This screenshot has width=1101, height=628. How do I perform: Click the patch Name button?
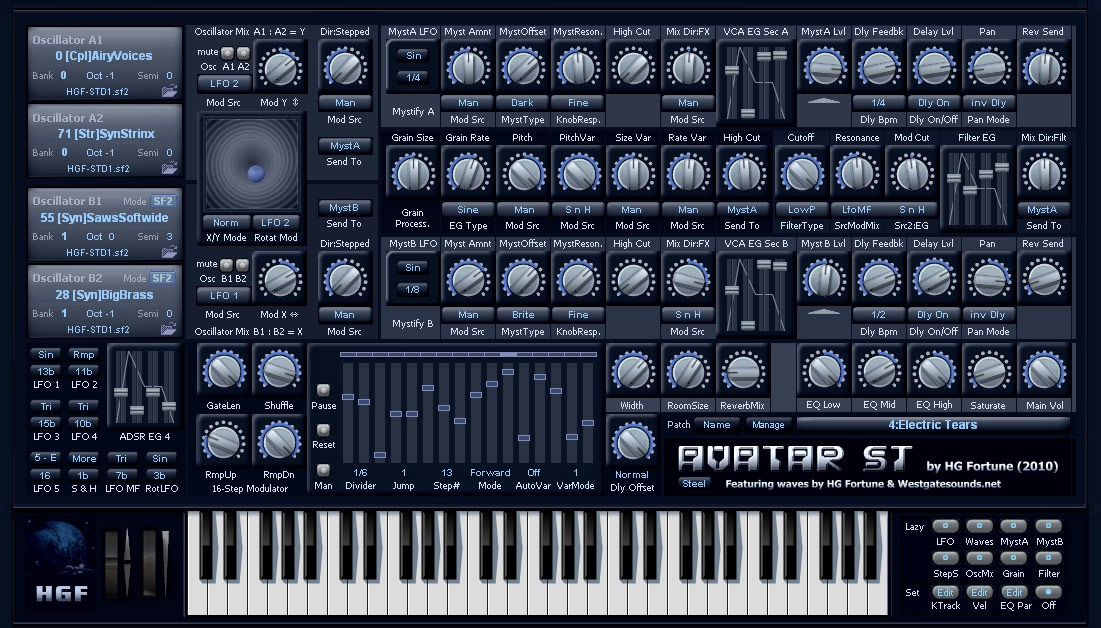point(716,424)
